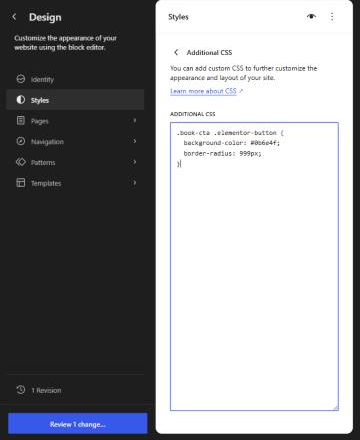Click the Templates layout icon

[x=21, y=183]
